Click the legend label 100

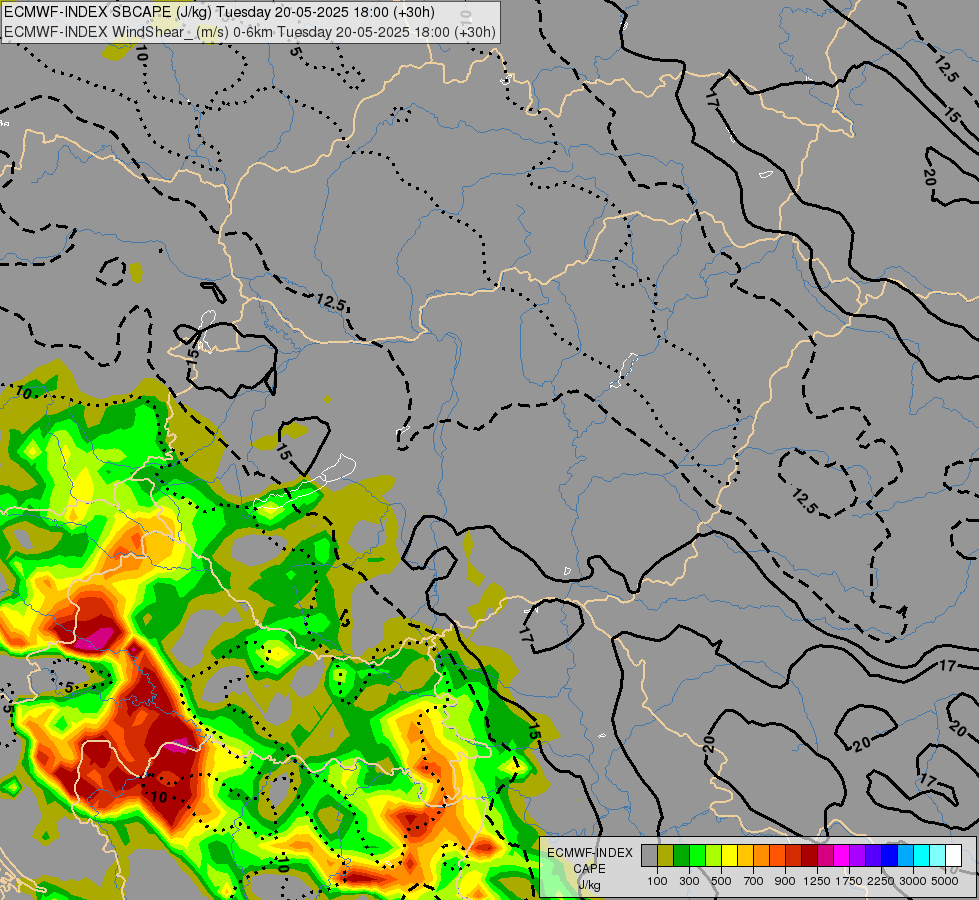coord(657,881)
